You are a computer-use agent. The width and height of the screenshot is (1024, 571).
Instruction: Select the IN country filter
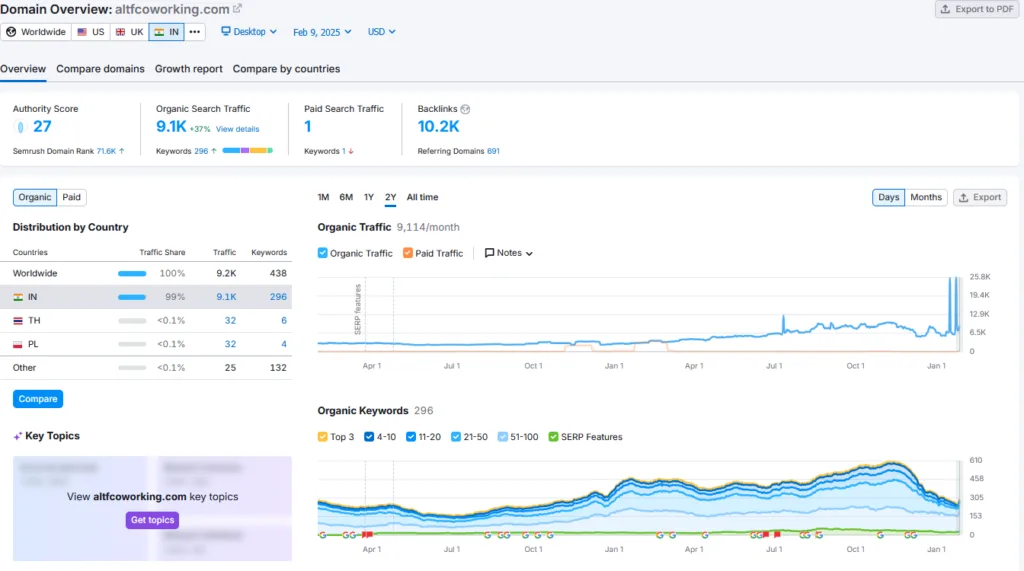pos(167,31)
